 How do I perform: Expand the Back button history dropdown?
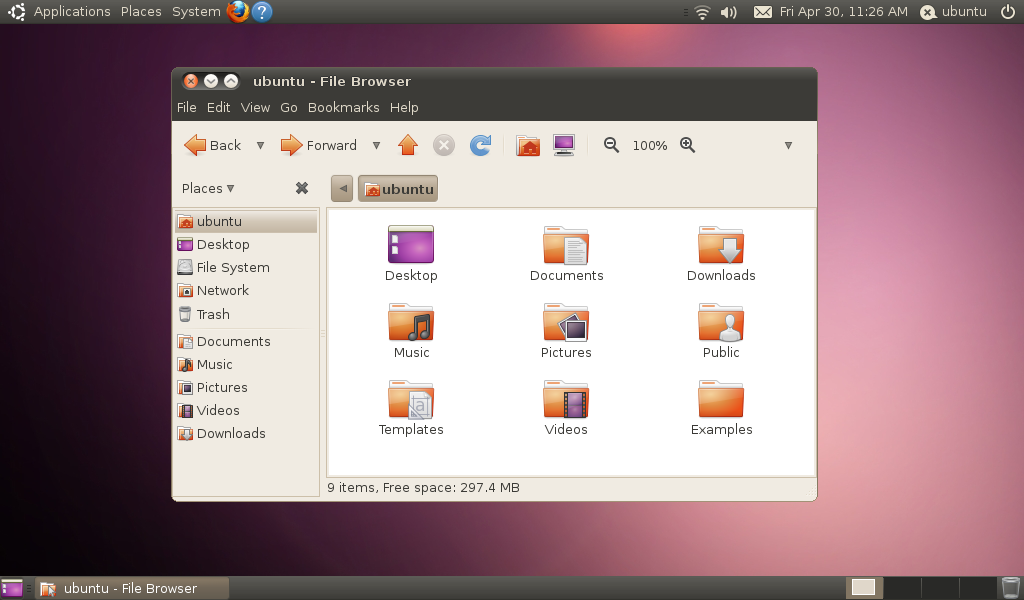tap(260, 145)
